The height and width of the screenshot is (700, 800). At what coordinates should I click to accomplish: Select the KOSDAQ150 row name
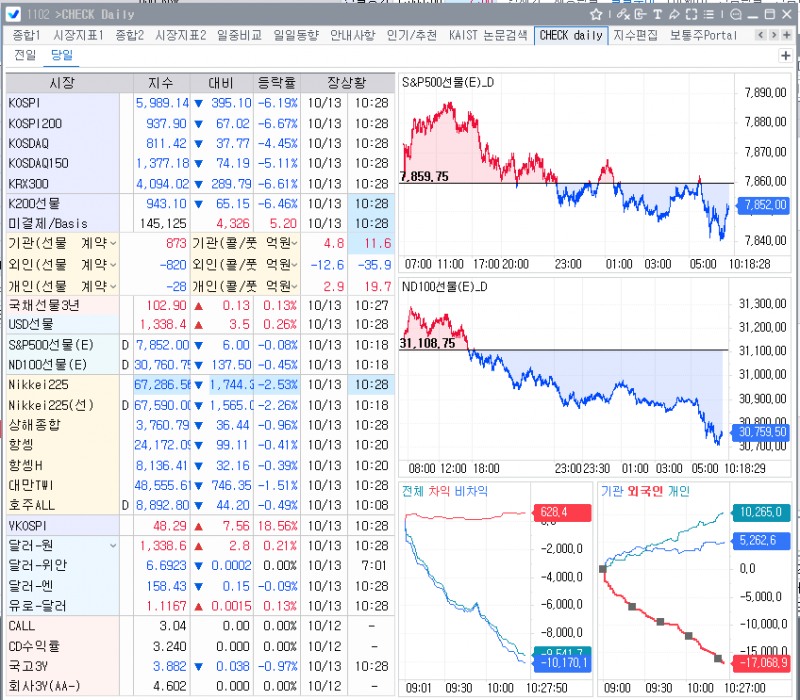(x=38, y=163)
